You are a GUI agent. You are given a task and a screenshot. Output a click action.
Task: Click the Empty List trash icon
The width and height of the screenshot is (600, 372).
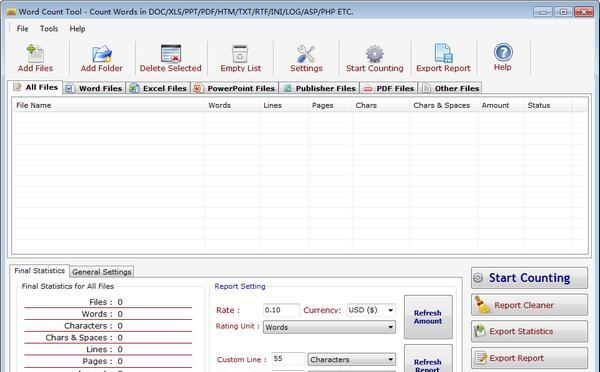coord(240,53)
